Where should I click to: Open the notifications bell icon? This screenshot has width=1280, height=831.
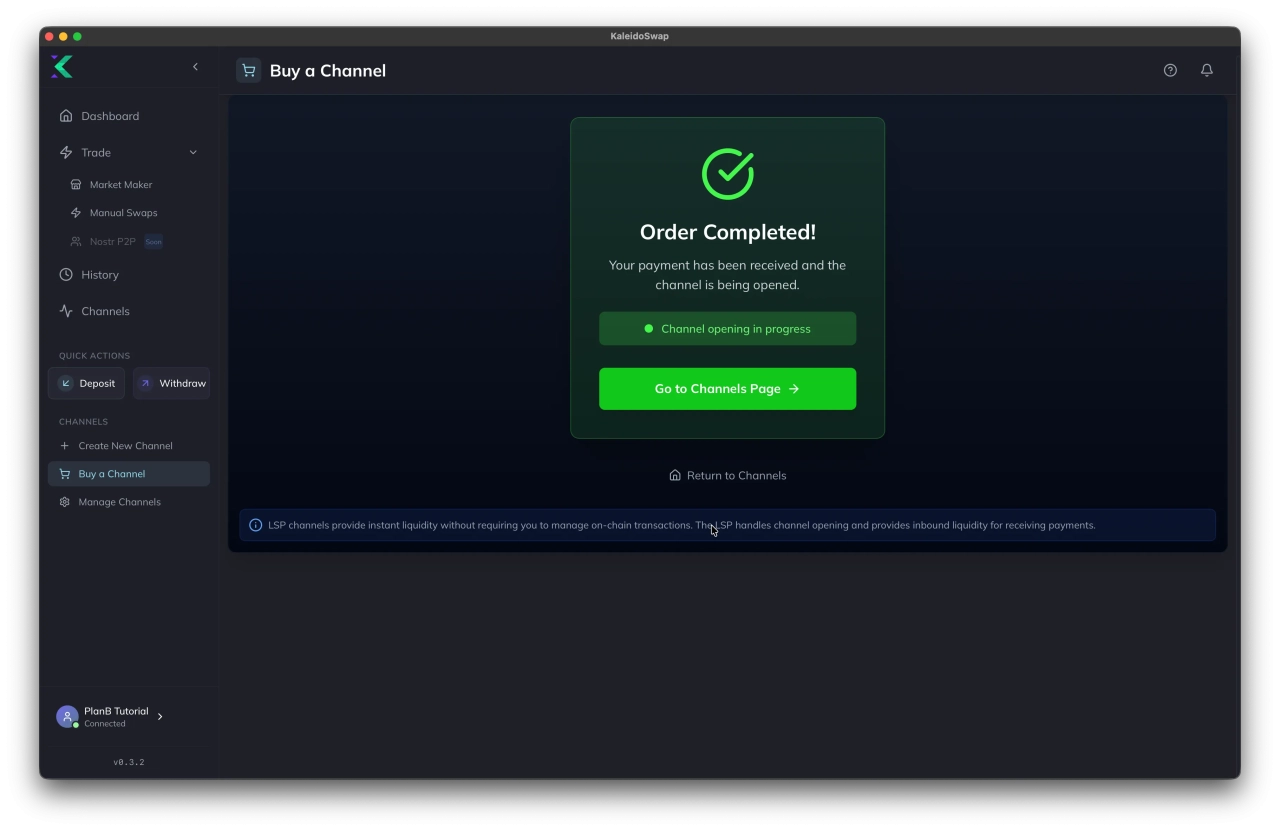(1207, 70)
